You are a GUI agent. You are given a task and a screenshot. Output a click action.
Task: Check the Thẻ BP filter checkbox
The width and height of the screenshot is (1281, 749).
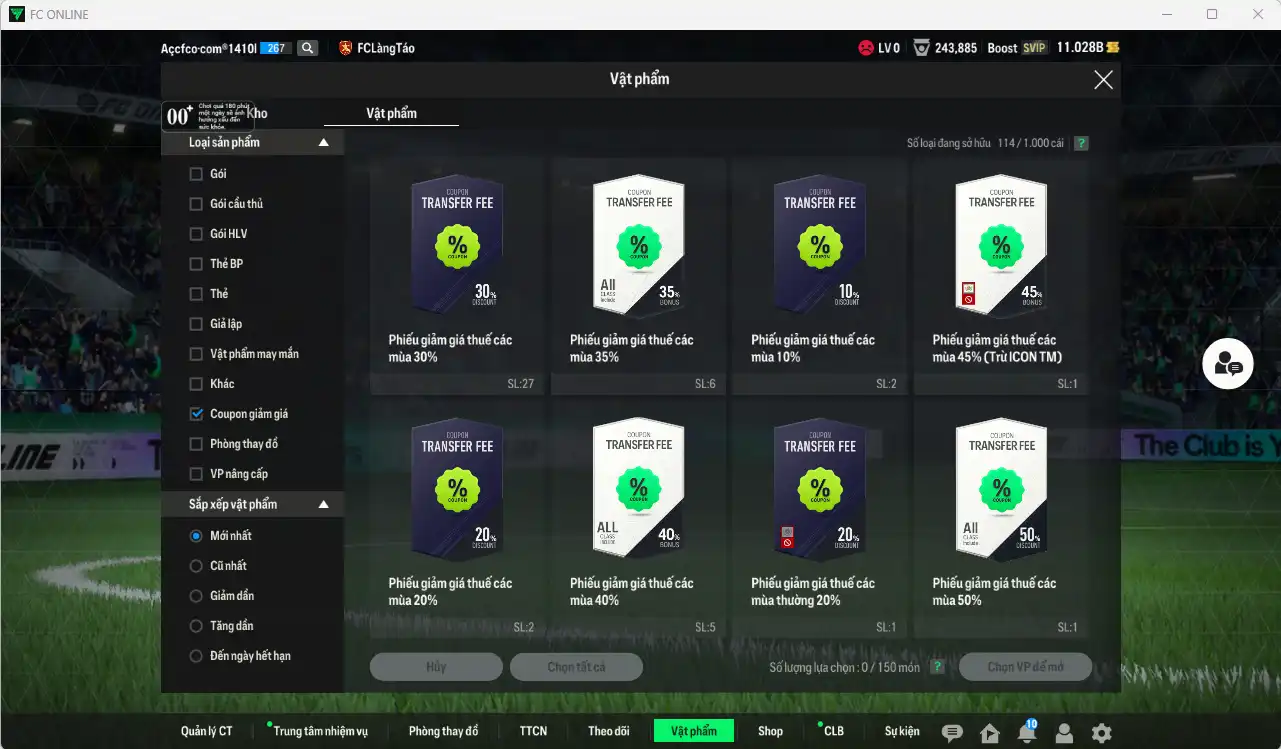[196, 264]
